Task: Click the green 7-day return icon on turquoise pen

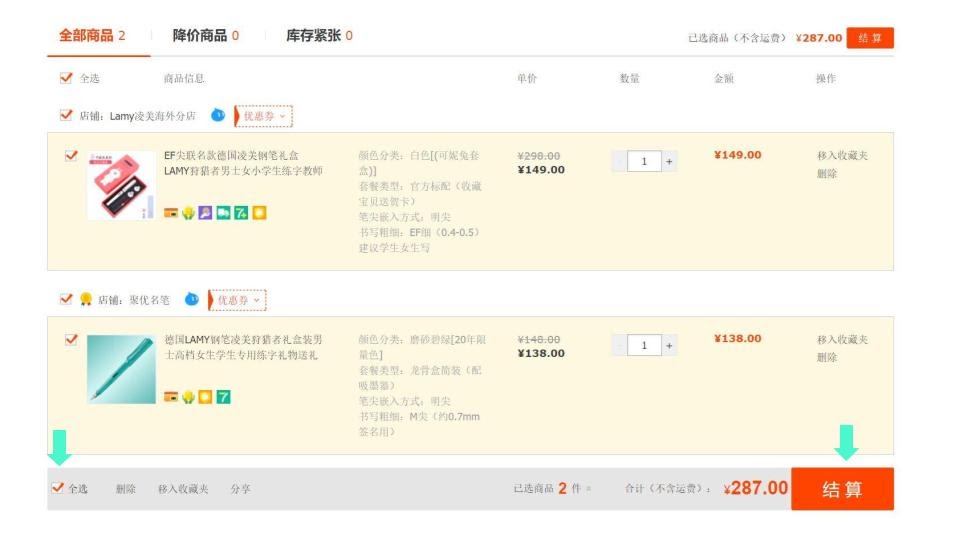Action: [x=224, y=397]
